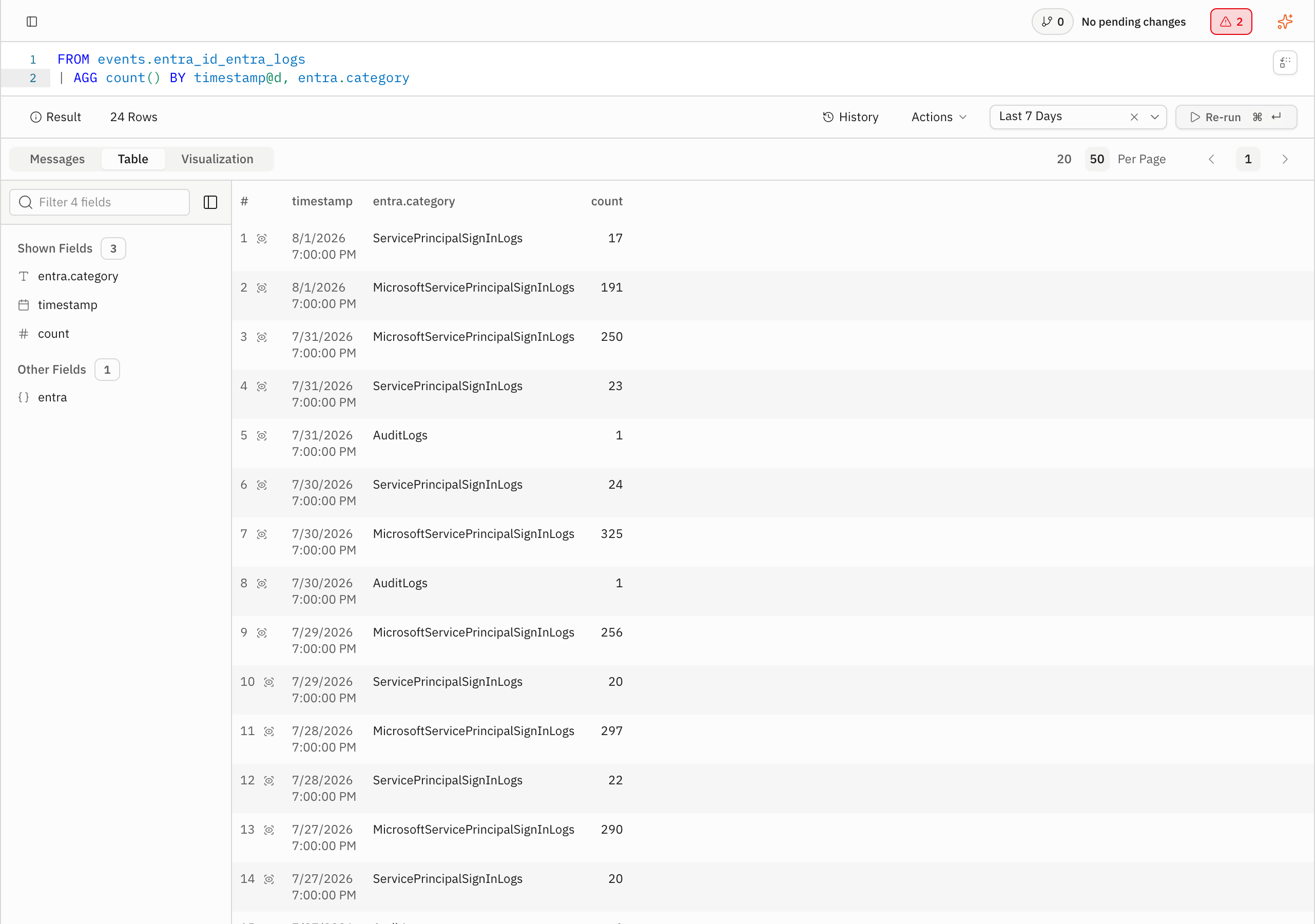The image size is (1315, 924).
Task: Inspect row 5 AuditLogs detail icon
Action: point(262,436)
